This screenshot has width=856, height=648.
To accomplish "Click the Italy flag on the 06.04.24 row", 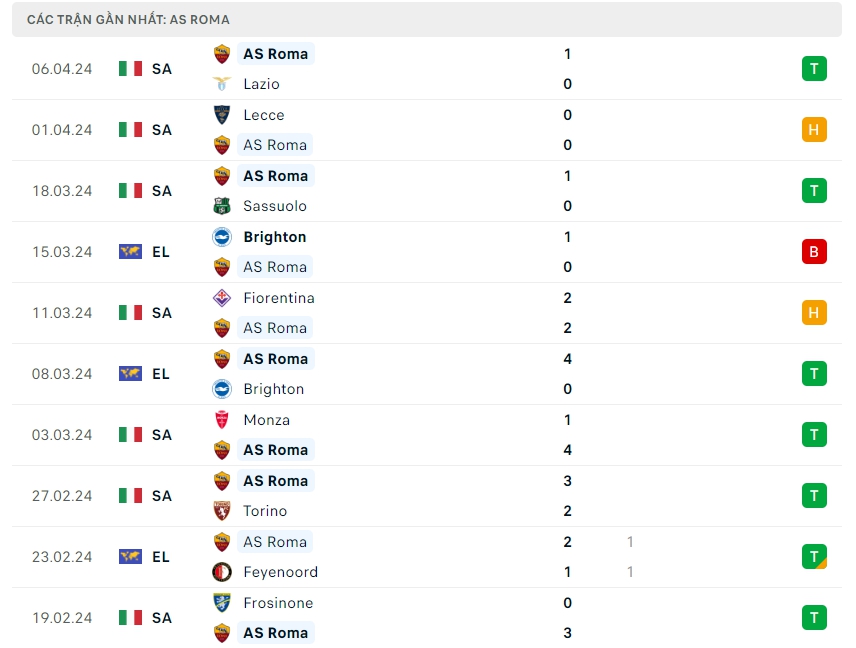I will (130, 69).
